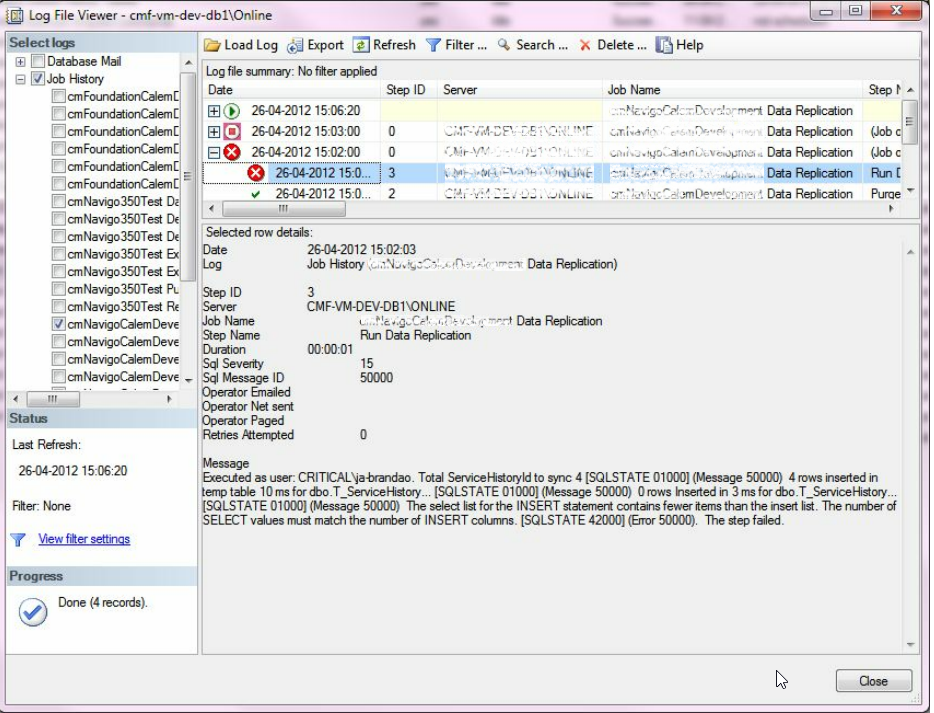Viewport: 934px width, 713px height.
Task: Click the Delete red X icon
Action: [x=585, y=45]
